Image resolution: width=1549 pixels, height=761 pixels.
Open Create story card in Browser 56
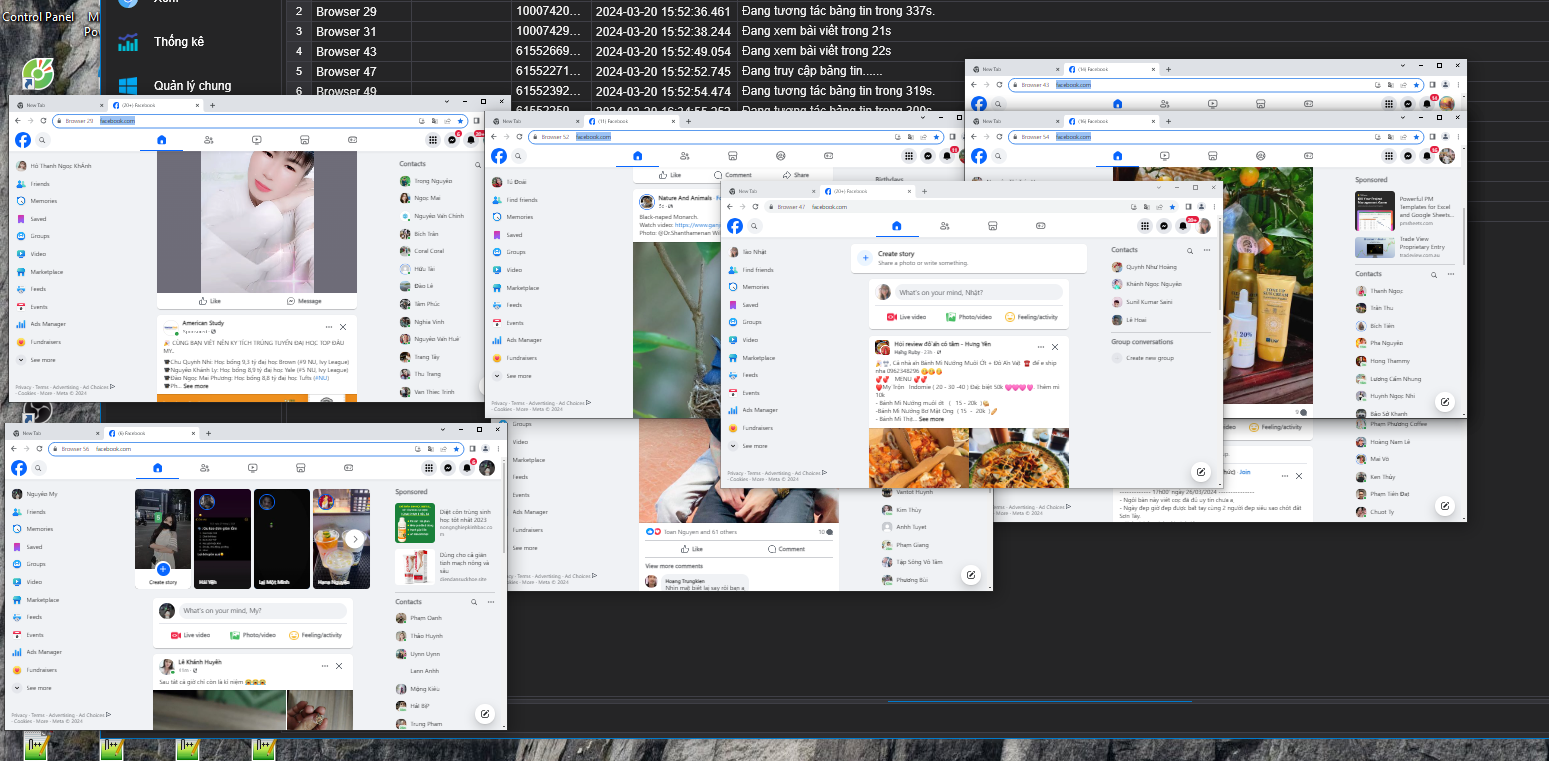163,539
